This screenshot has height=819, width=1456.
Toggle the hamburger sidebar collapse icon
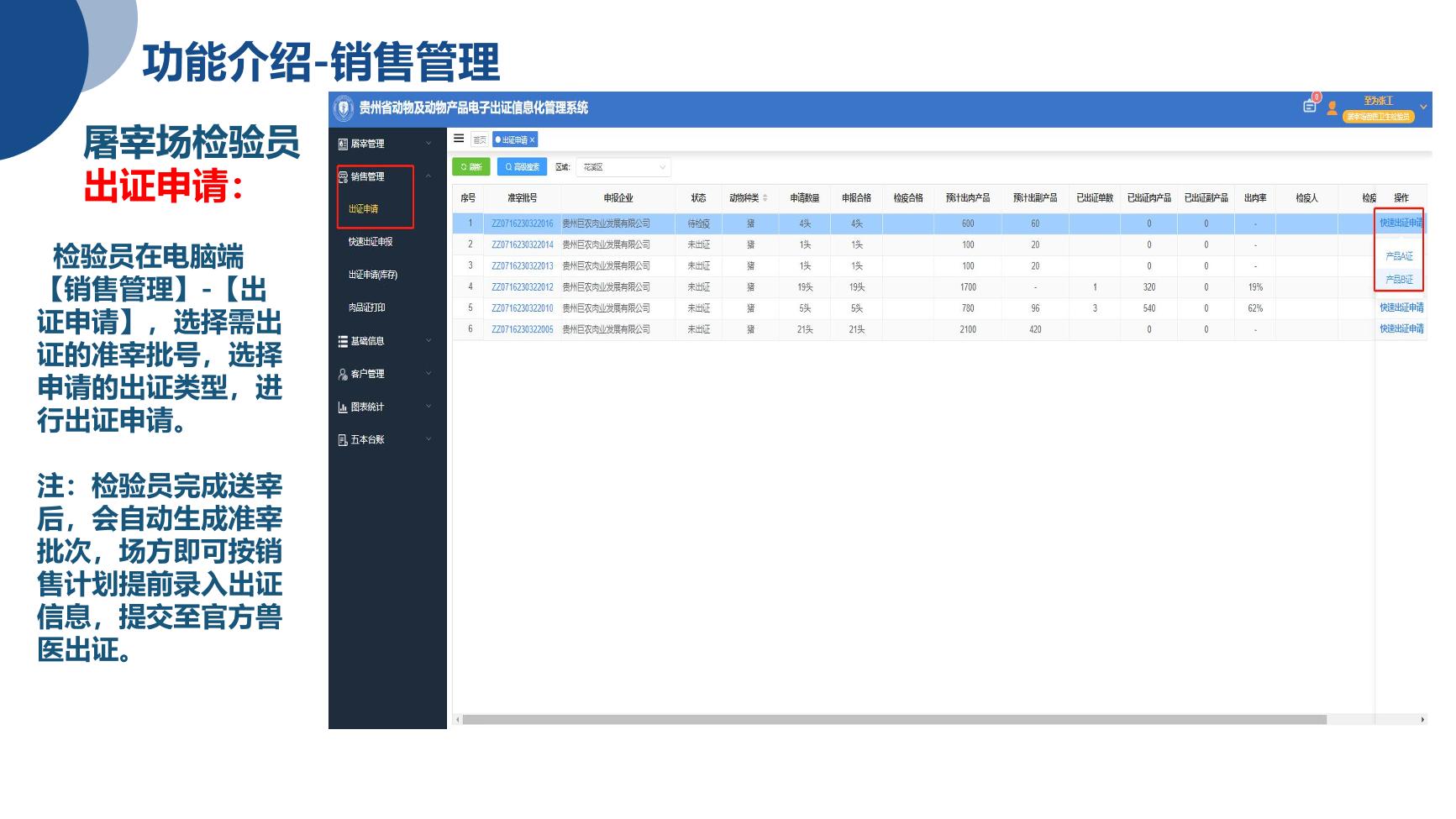(x=459, y=139)
